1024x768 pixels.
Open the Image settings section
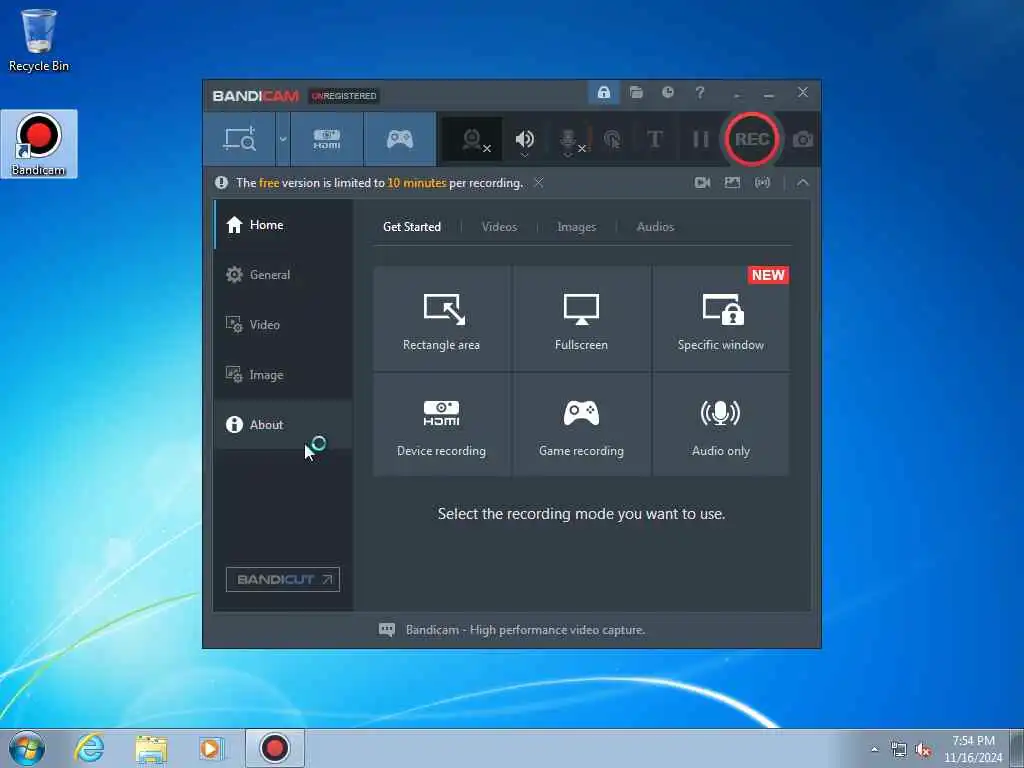[283, 375]
